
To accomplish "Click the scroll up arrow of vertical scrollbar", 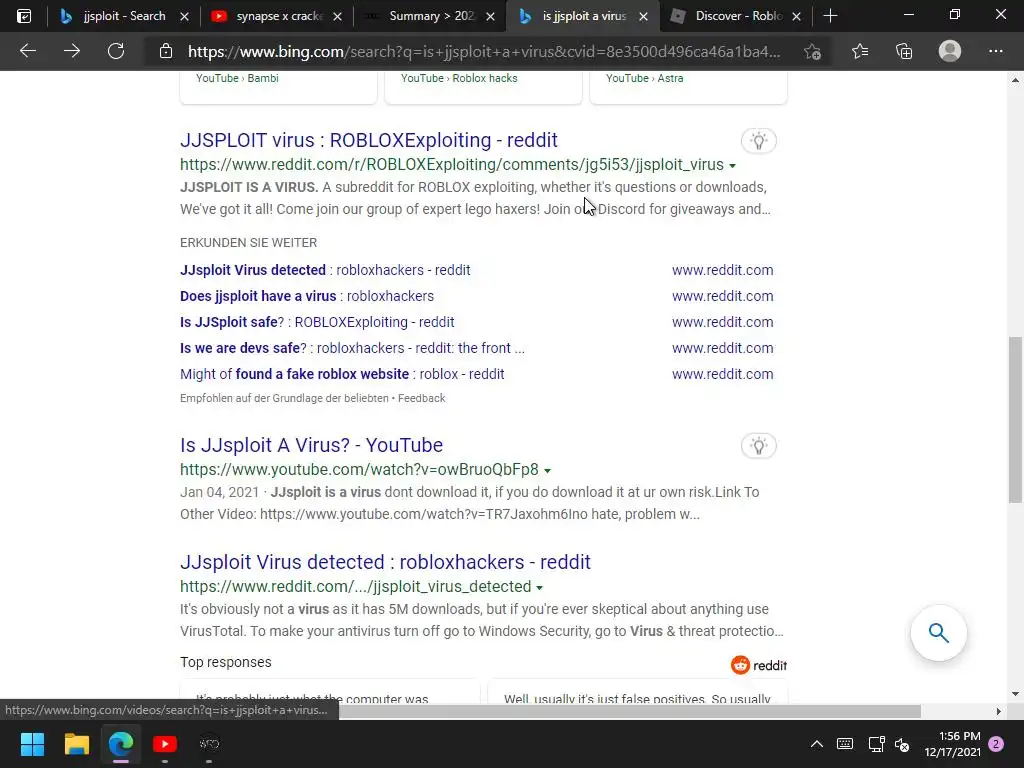I will [1015, 80].
